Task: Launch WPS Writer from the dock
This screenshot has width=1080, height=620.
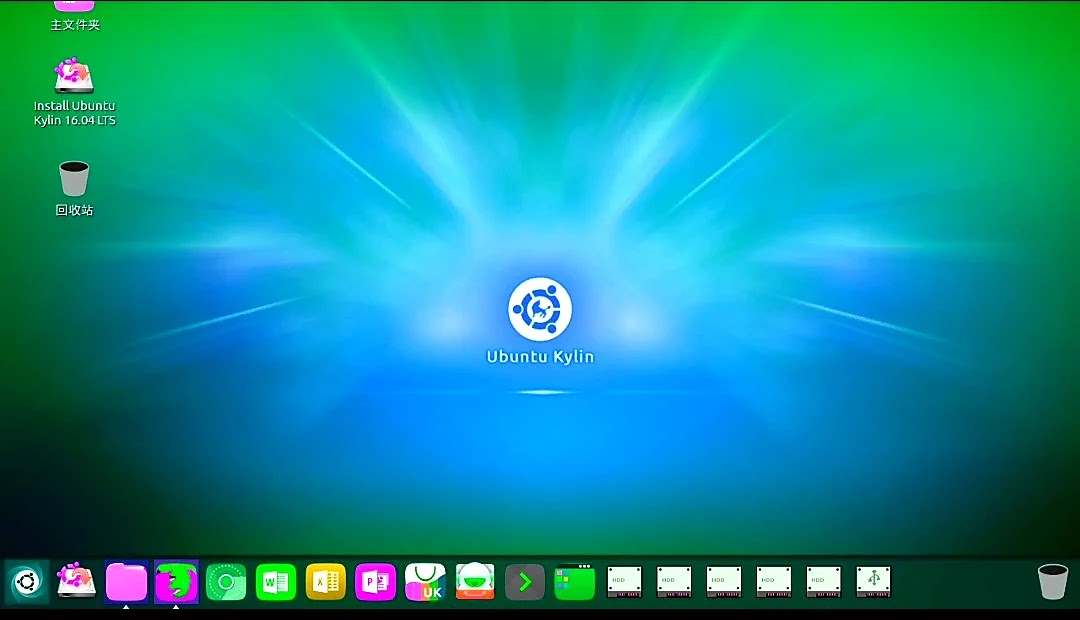Action: pyautogui.click(x=276, y=582)
